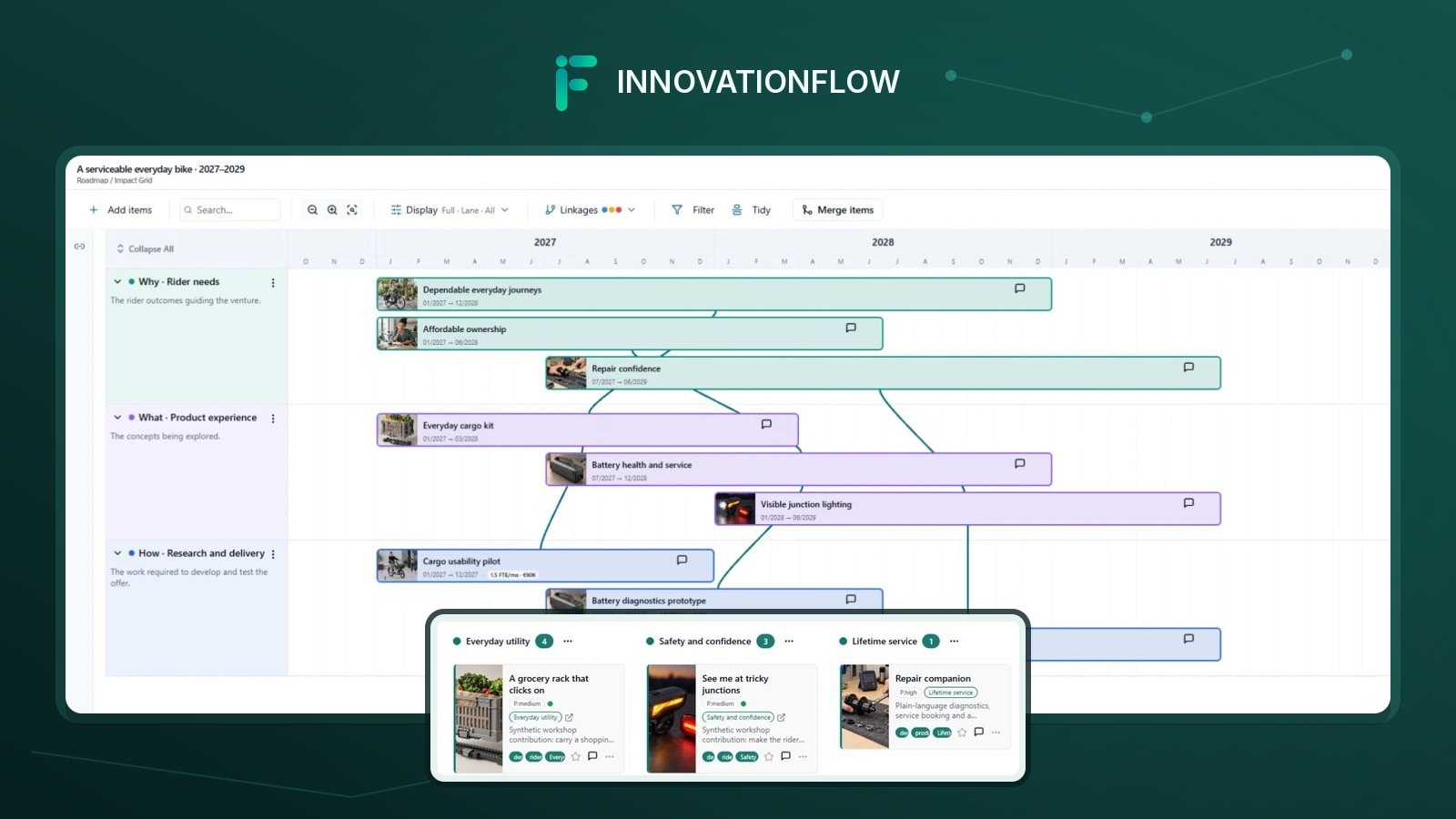Open the external link beside Safety and confidence tag

(x=781, y=717)
